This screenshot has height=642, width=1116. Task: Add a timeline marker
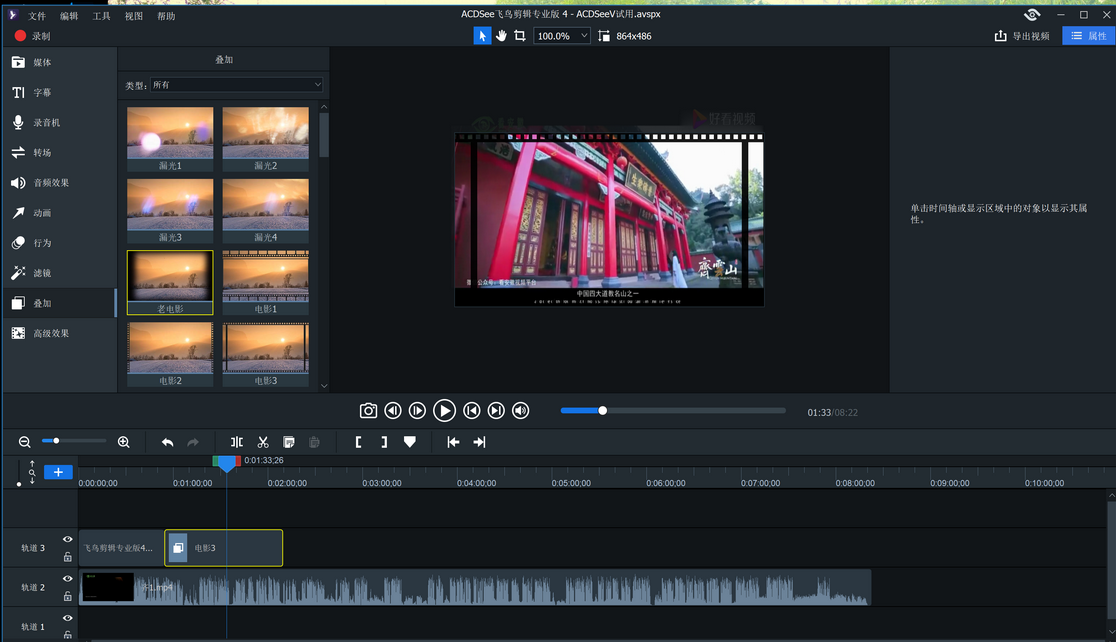click(x=410, y=442)
